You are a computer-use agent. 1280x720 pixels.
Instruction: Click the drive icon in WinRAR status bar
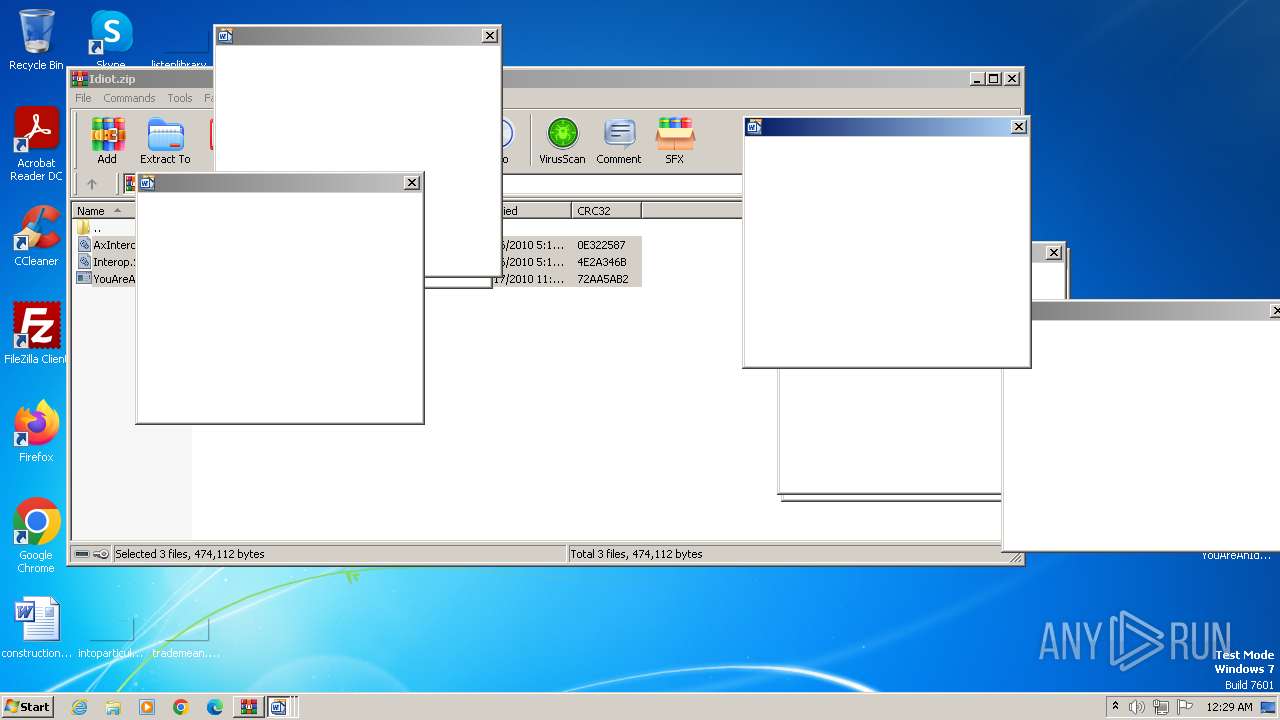tap(82, 554)
